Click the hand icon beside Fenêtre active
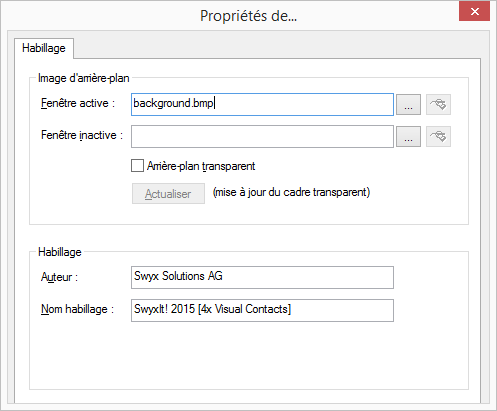Viewport: 497px width, 411px height. tap(438, 105)
